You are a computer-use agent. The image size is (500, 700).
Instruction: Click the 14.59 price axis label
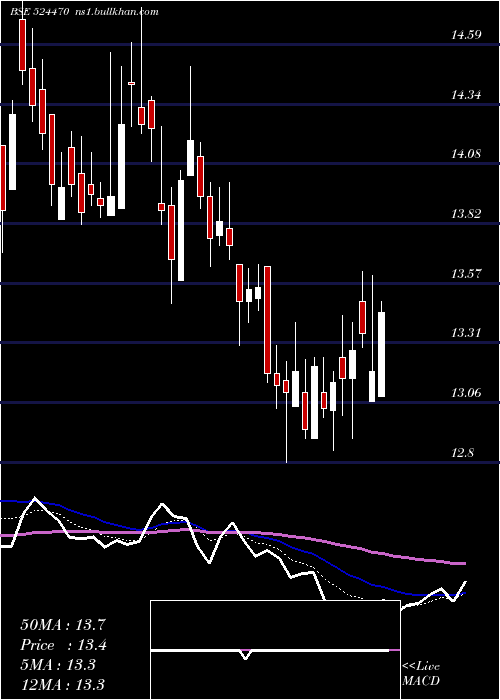click(466, 35)
